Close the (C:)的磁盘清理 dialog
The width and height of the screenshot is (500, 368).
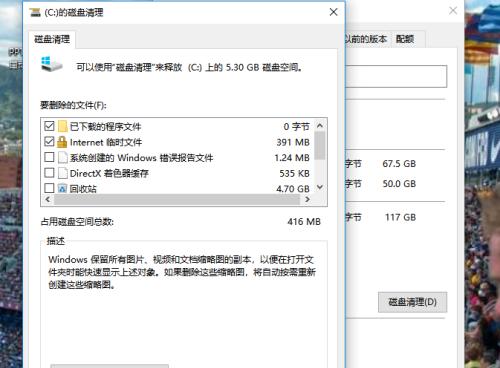(333, 12)
